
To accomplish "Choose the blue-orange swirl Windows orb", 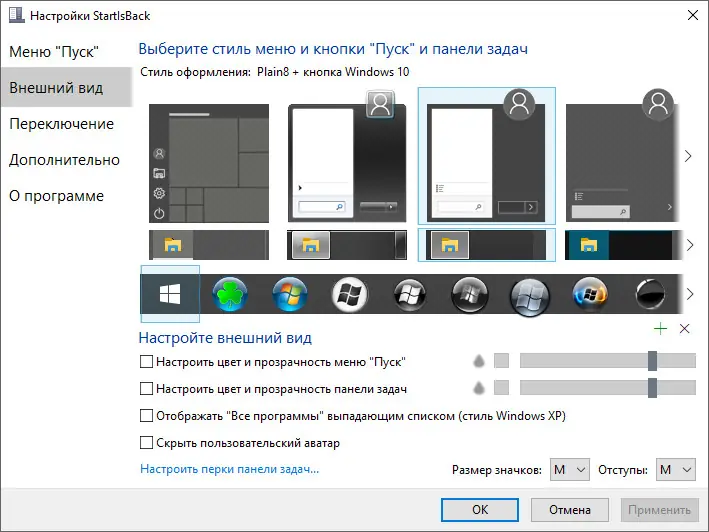I will pos(590,294).
